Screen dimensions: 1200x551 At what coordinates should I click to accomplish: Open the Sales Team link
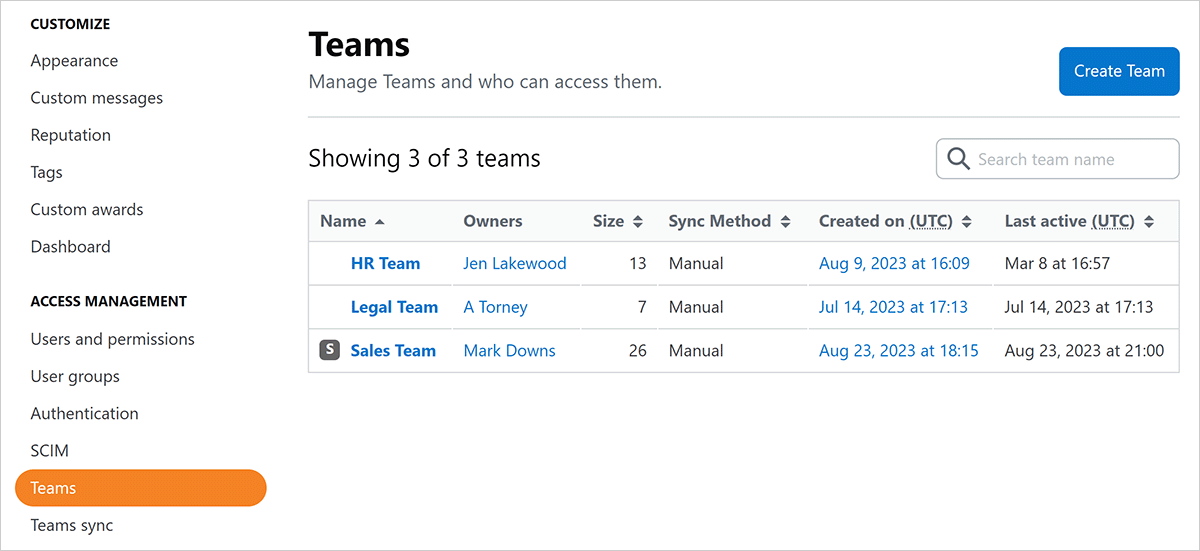click(393, 350)
